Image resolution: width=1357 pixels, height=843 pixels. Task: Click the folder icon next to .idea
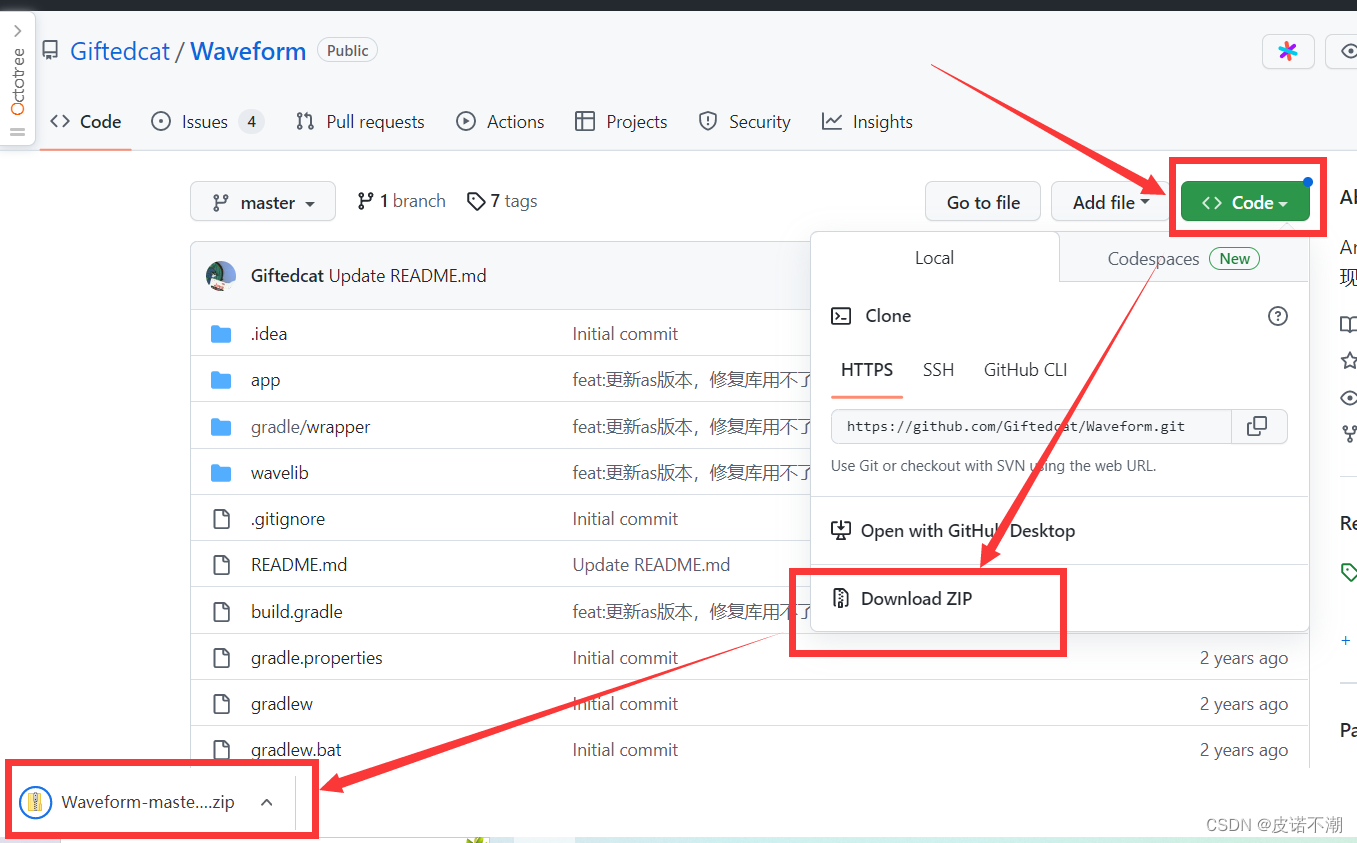click(221, 334)
